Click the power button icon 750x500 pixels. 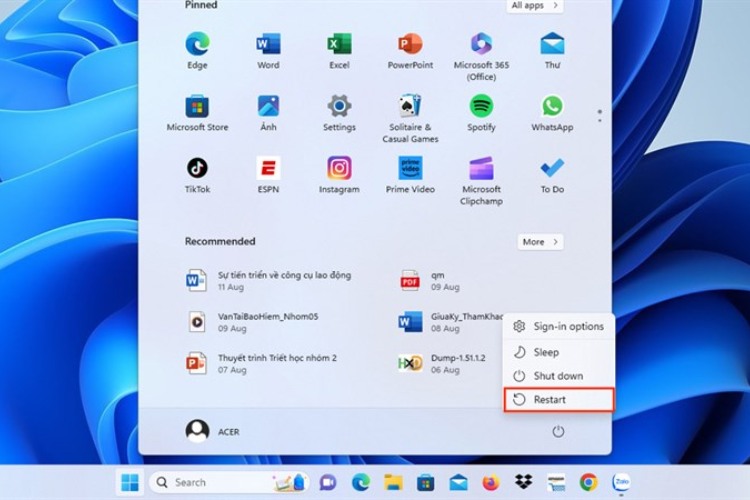[558, 431]
